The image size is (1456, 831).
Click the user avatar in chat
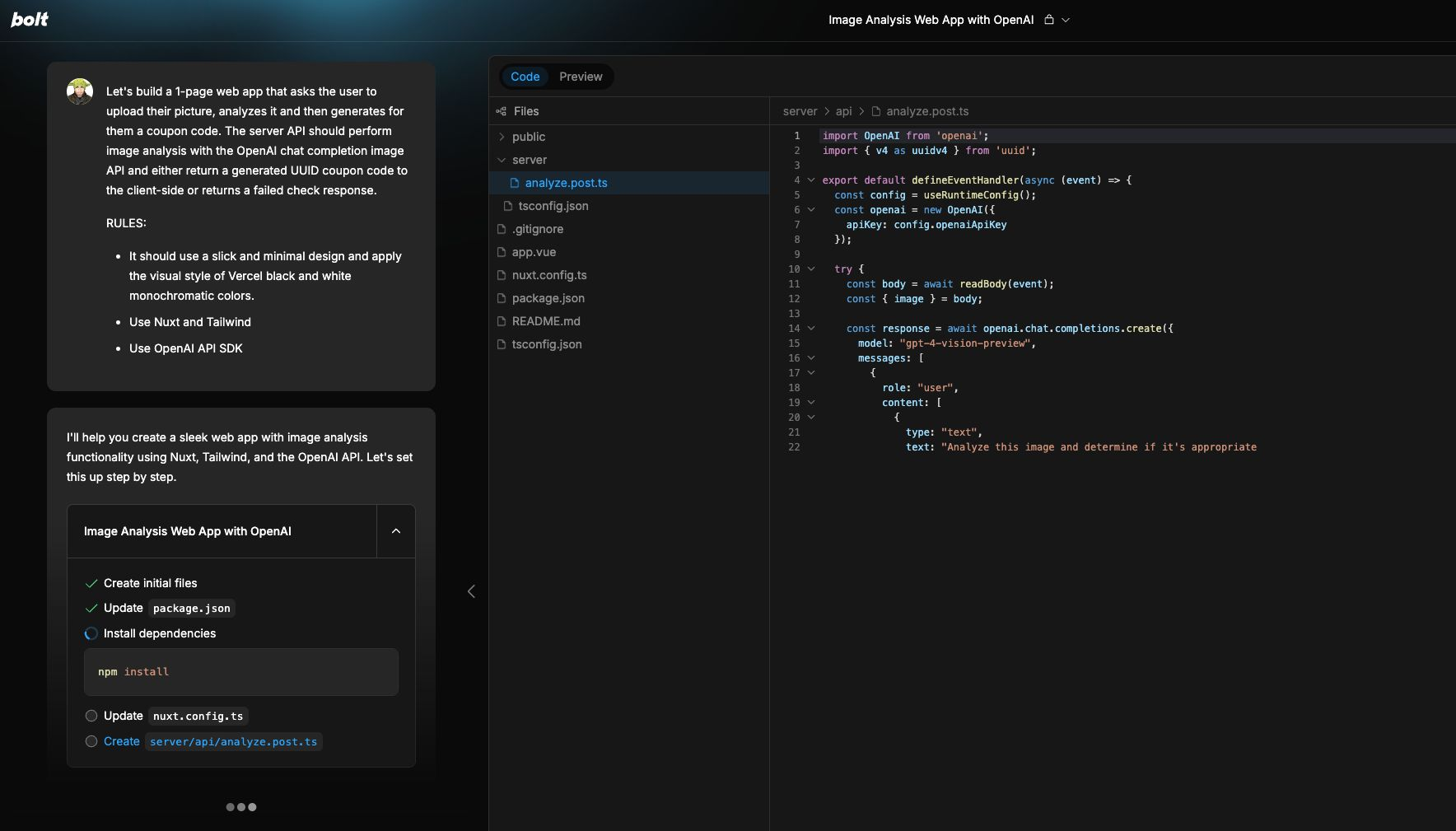pyautogui.click(x=80, y=91)
